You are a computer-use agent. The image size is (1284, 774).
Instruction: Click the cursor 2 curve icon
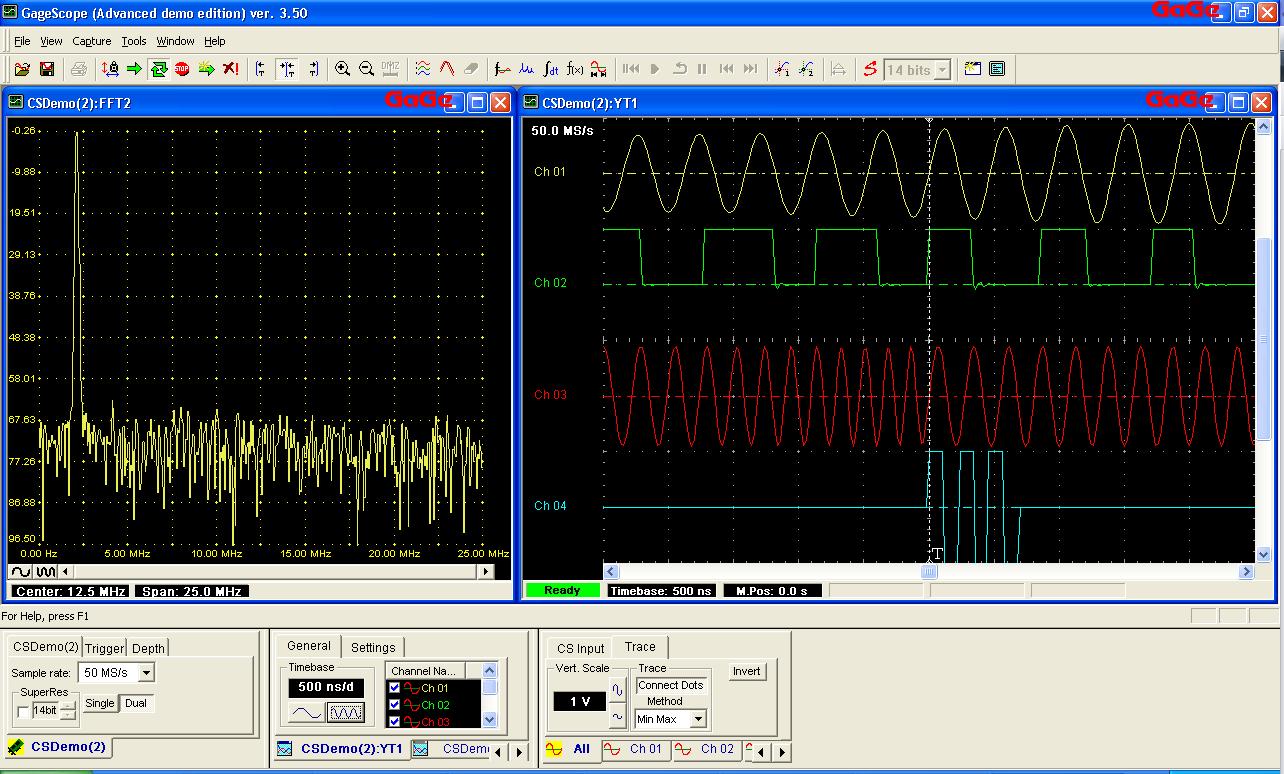806,69
